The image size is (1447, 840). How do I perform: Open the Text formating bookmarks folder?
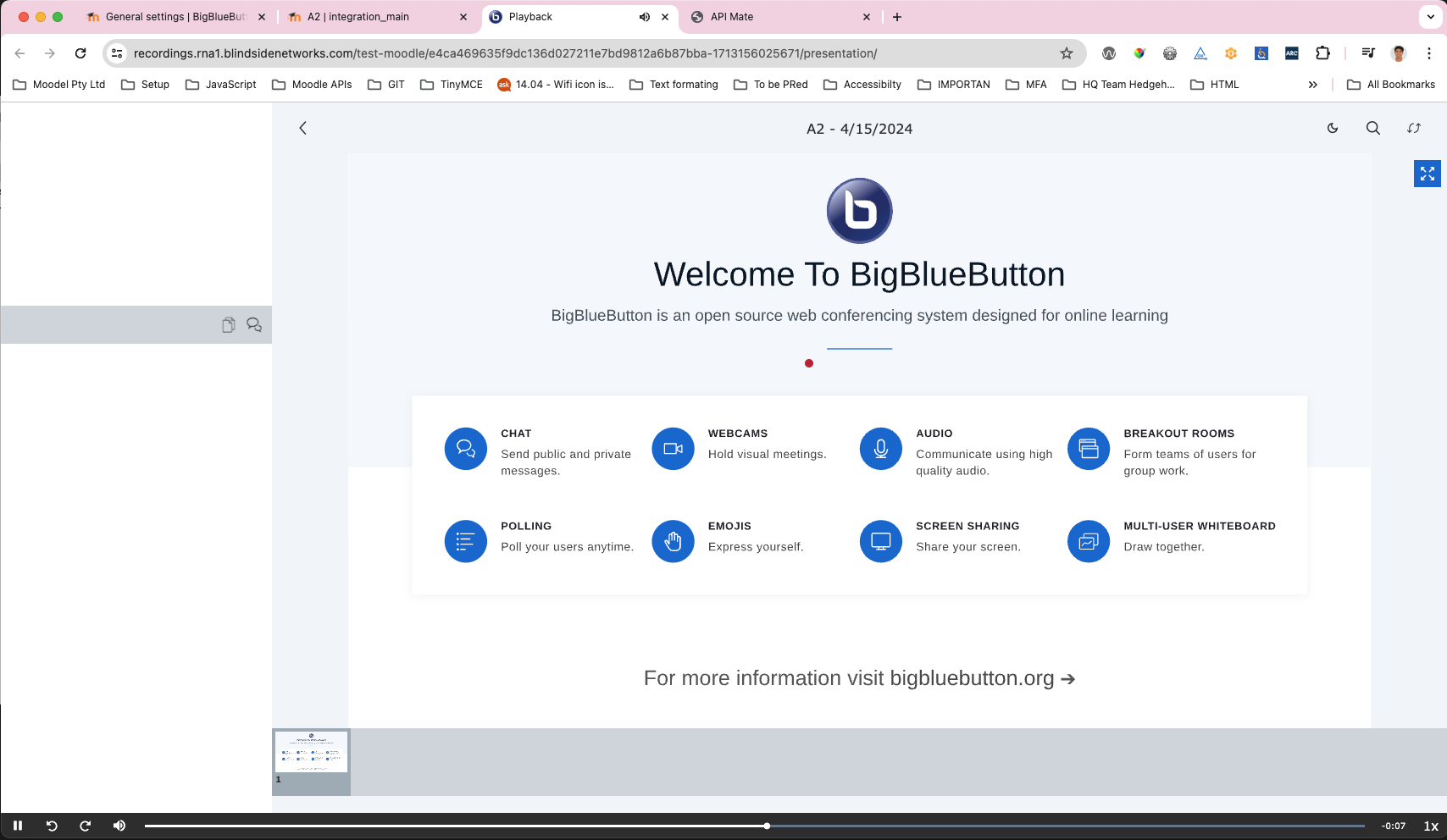point(674,85)
